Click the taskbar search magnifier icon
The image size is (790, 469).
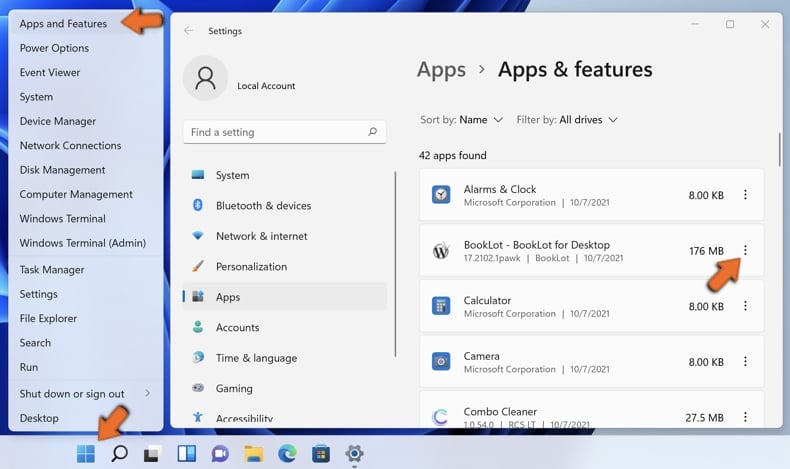tap(119, 454)
